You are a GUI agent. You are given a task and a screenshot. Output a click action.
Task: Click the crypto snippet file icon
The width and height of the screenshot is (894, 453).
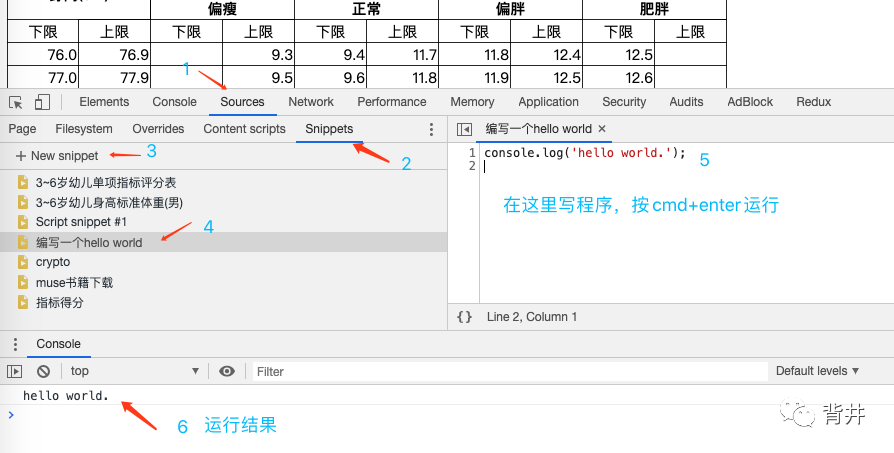coord(23,262)
